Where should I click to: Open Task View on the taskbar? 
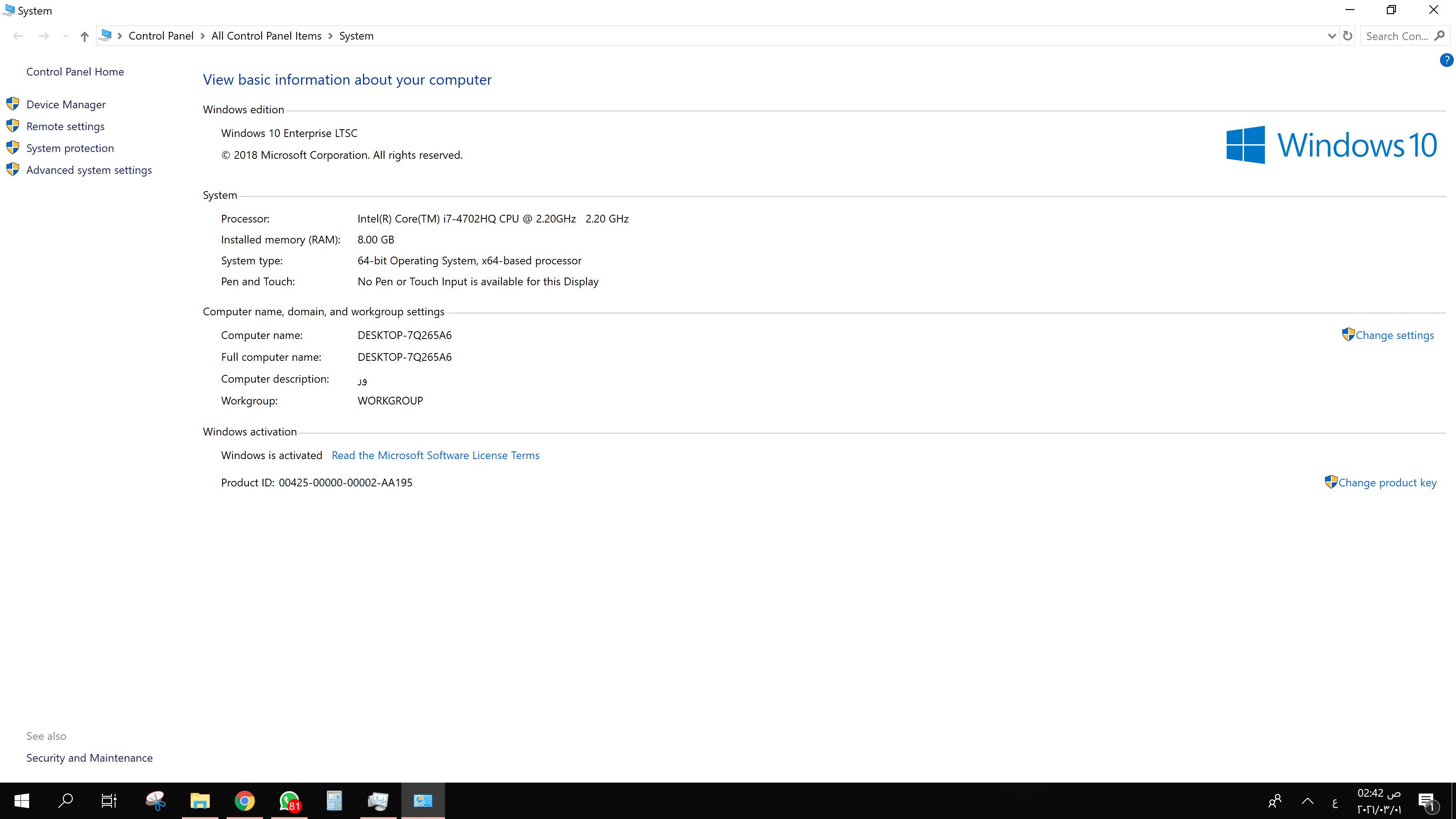click(x=109, y=800)
